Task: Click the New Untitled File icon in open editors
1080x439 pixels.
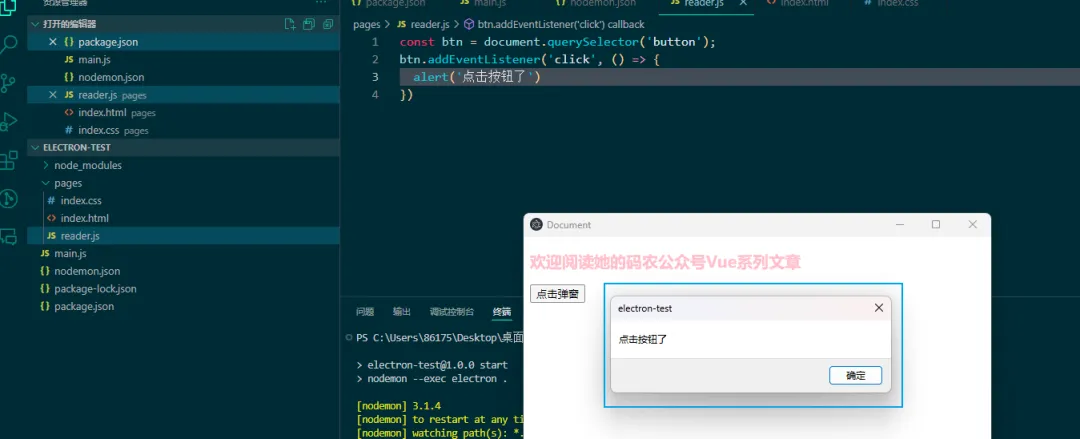Action: click(290, 24)
